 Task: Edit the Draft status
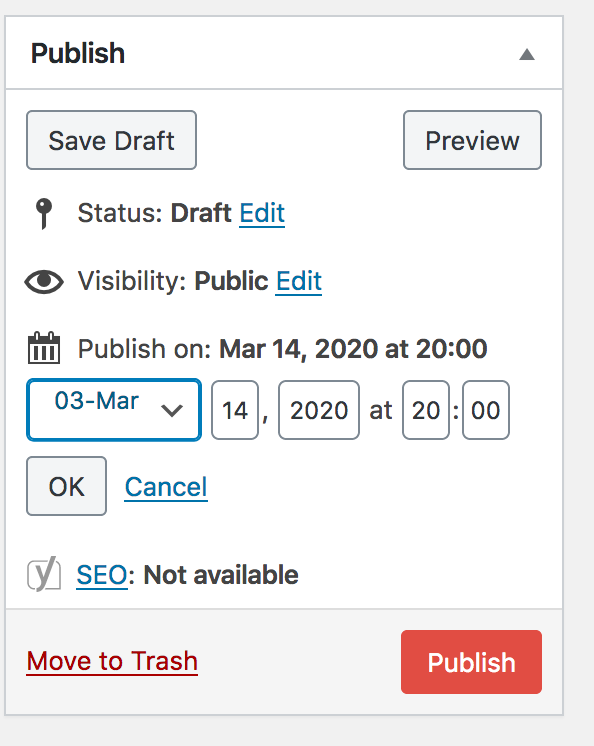tap(262, 213)
